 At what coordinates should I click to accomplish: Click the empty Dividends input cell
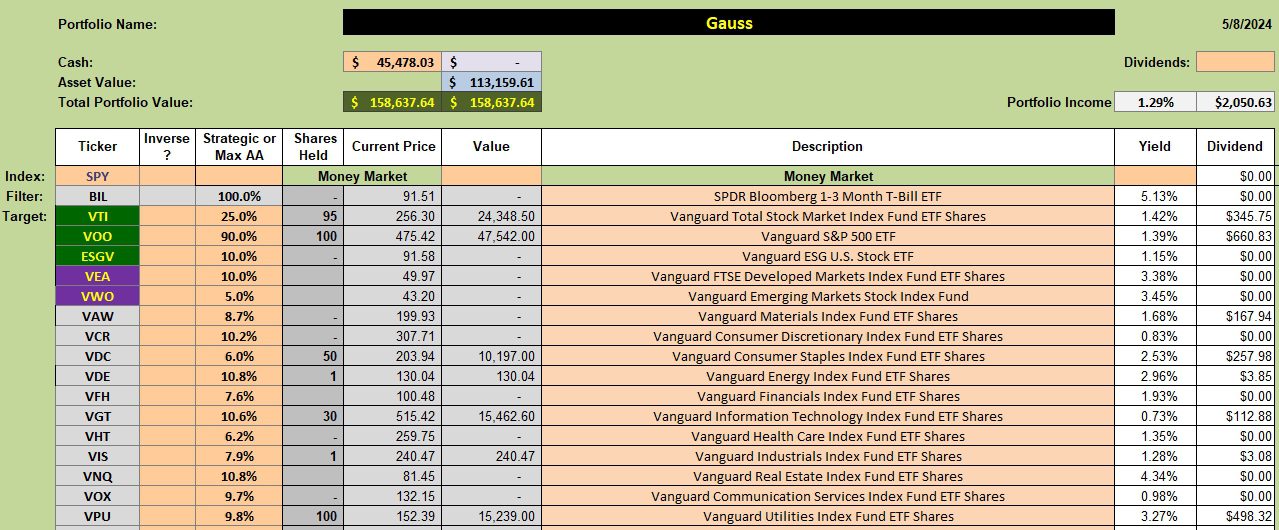coord(1235,62)
